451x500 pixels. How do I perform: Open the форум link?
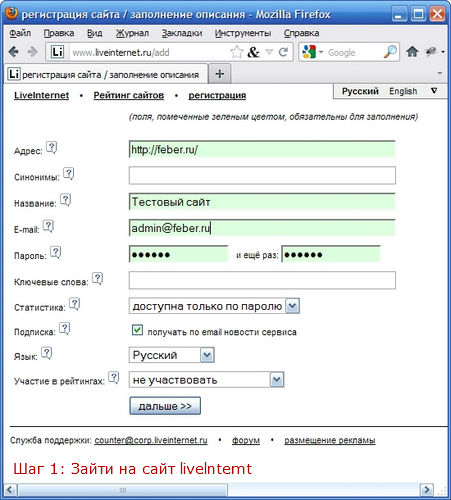(x=246, y=440)
